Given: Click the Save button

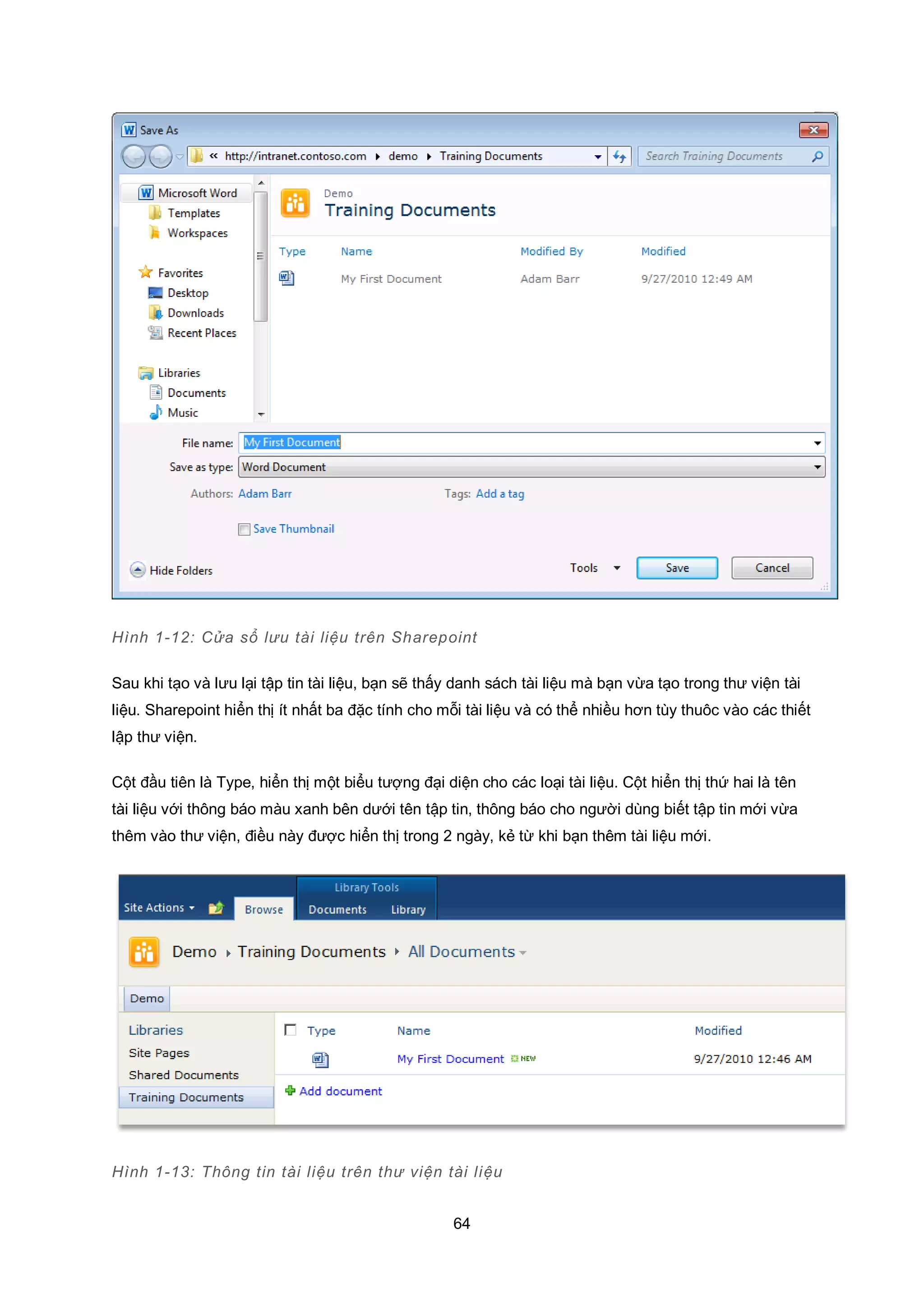Looking at the screenshot, I should (677, 568).
